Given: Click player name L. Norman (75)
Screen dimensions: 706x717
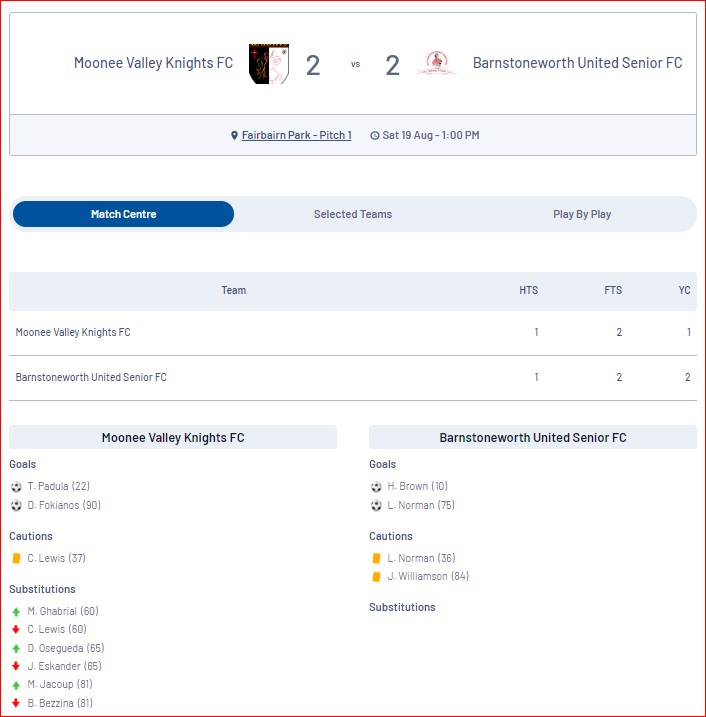Looking at the screenshot, I should coord(421,505).
